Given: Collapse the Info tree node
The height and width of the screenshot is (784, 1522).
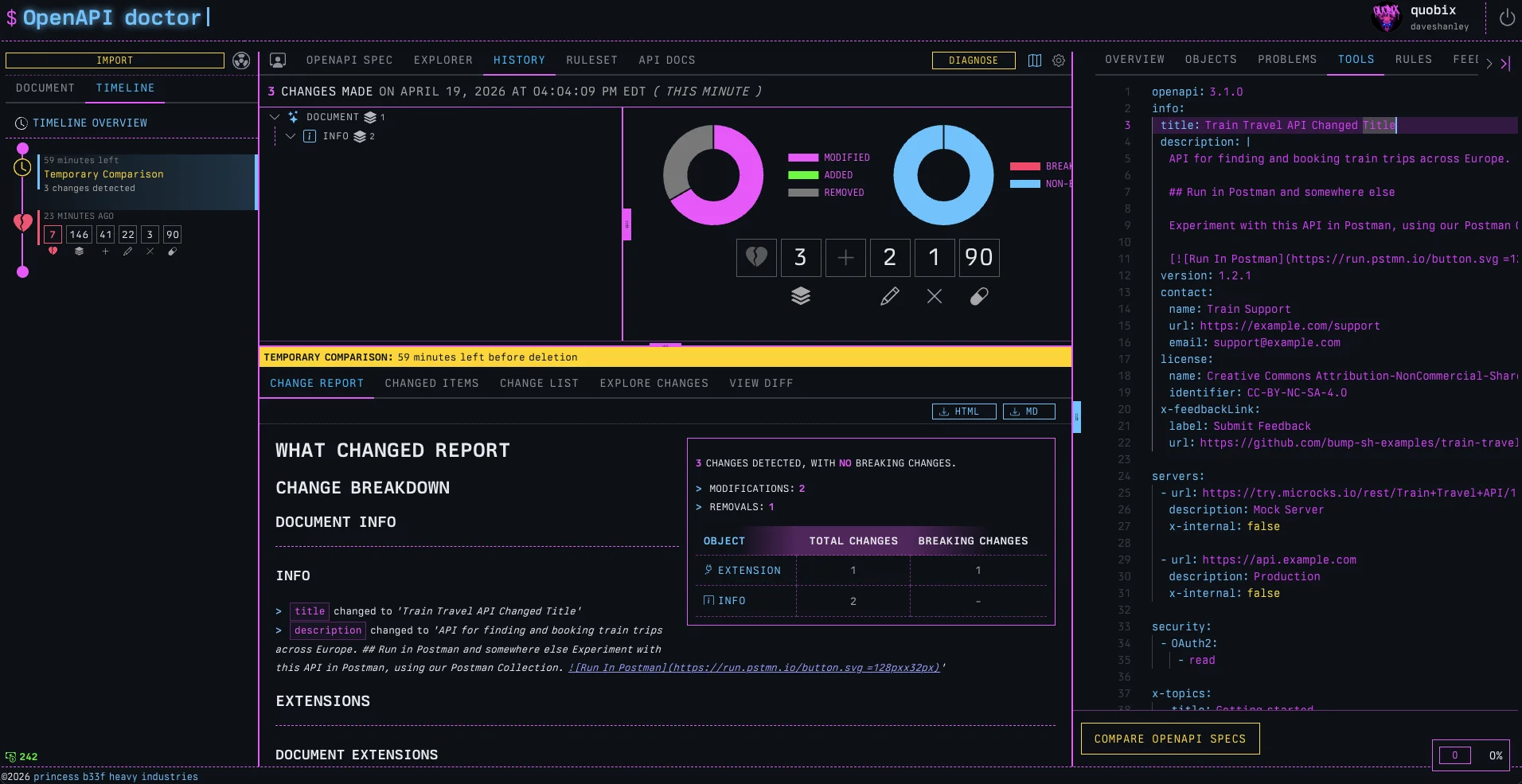Looking at the screenshot, I should pyautogui.click(x=291, y=136).
